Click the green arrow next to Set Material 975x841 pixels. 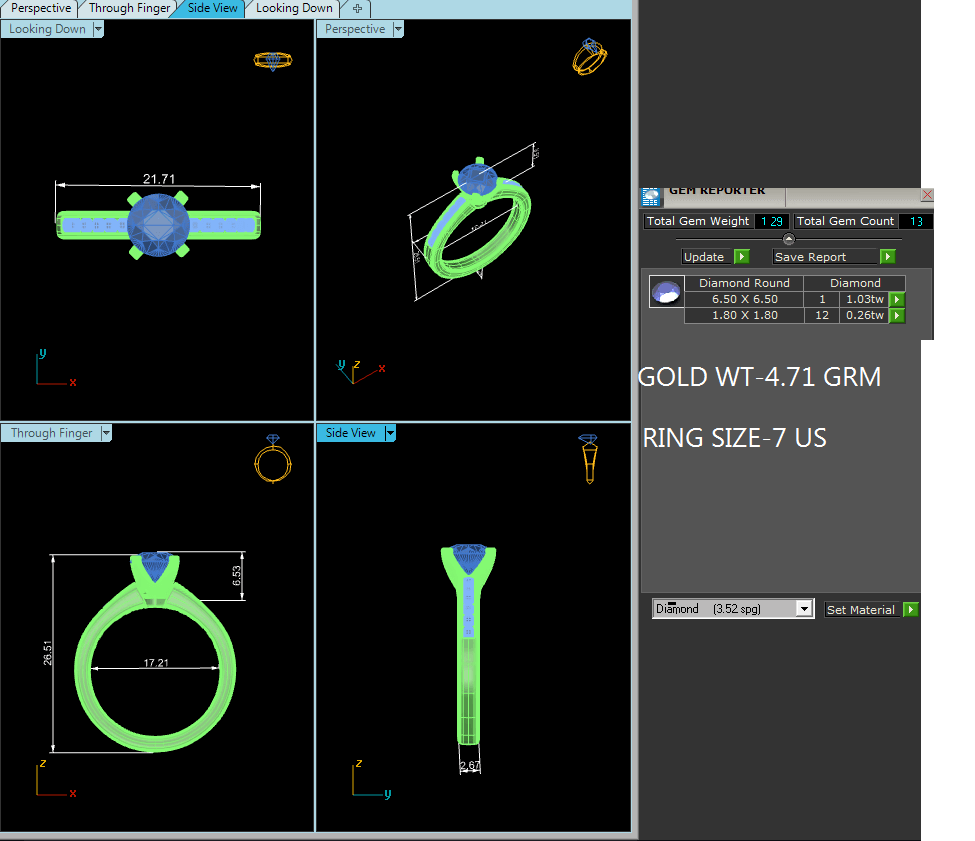(911, 610)
